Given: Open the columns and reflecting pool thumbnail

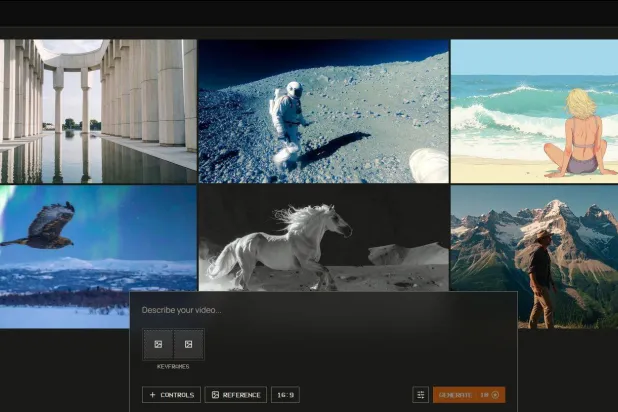Looking at the screenshot, I should 98,111.
